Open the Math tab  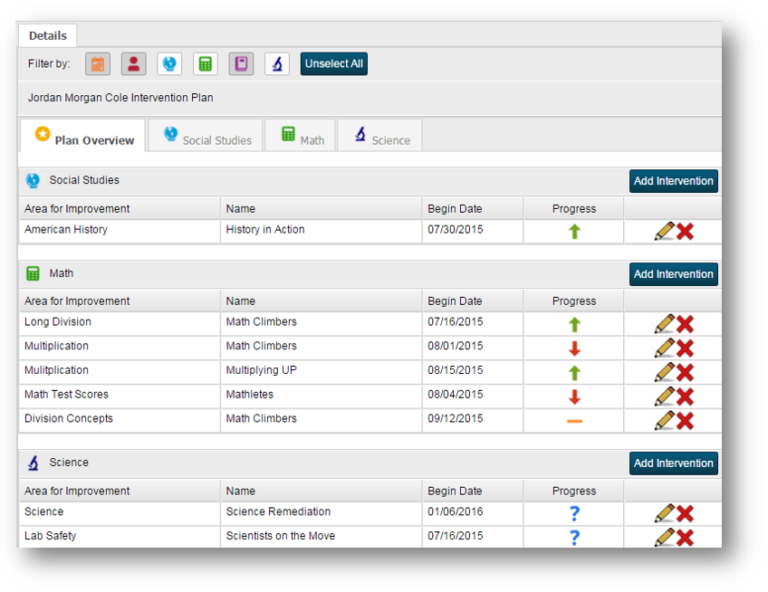click(301, 139)
